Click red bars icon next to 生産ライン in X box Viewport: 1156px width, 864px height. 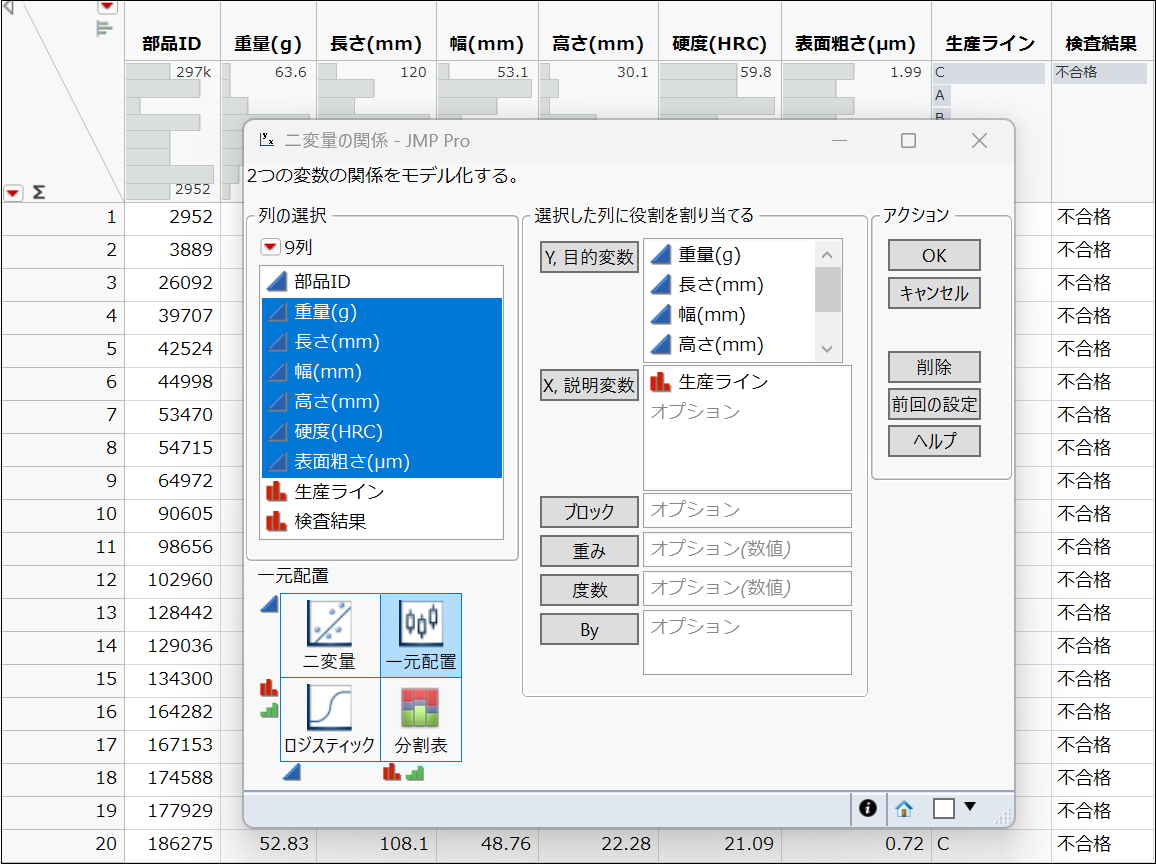click(x=658, y=380)
